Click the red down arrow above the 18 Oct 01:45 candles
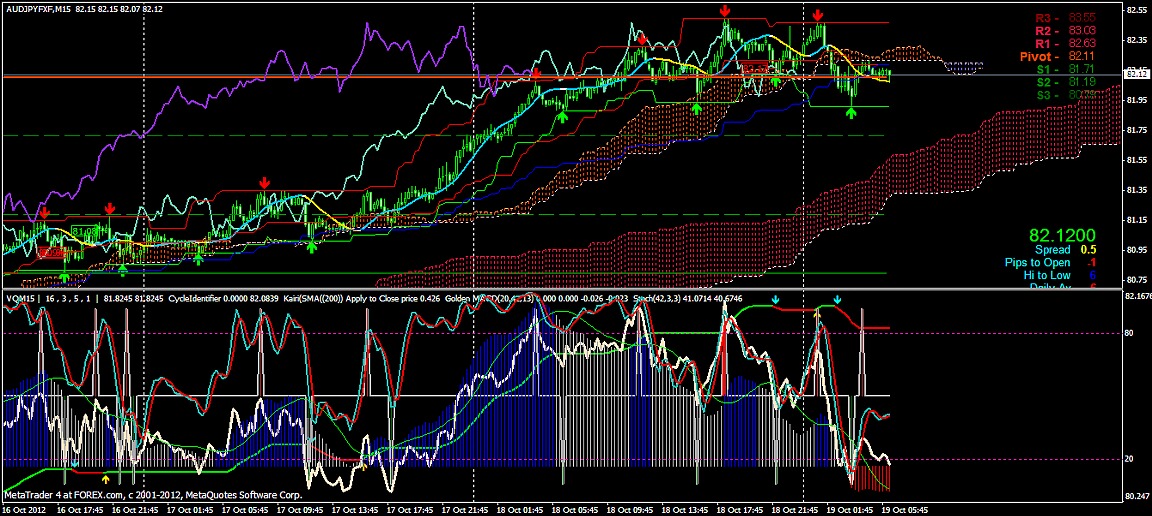 click(x=537, y=73)
